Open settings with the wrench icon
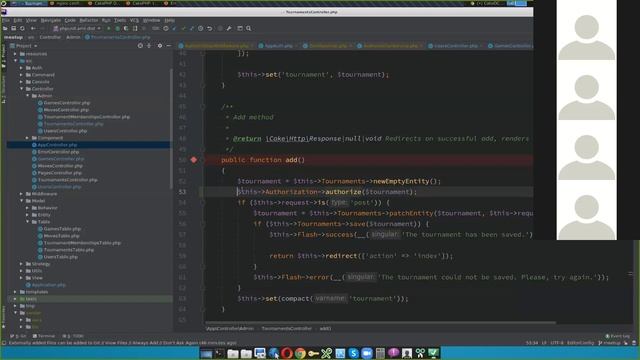This screenshot has width=640, height=360. [229, 29]
